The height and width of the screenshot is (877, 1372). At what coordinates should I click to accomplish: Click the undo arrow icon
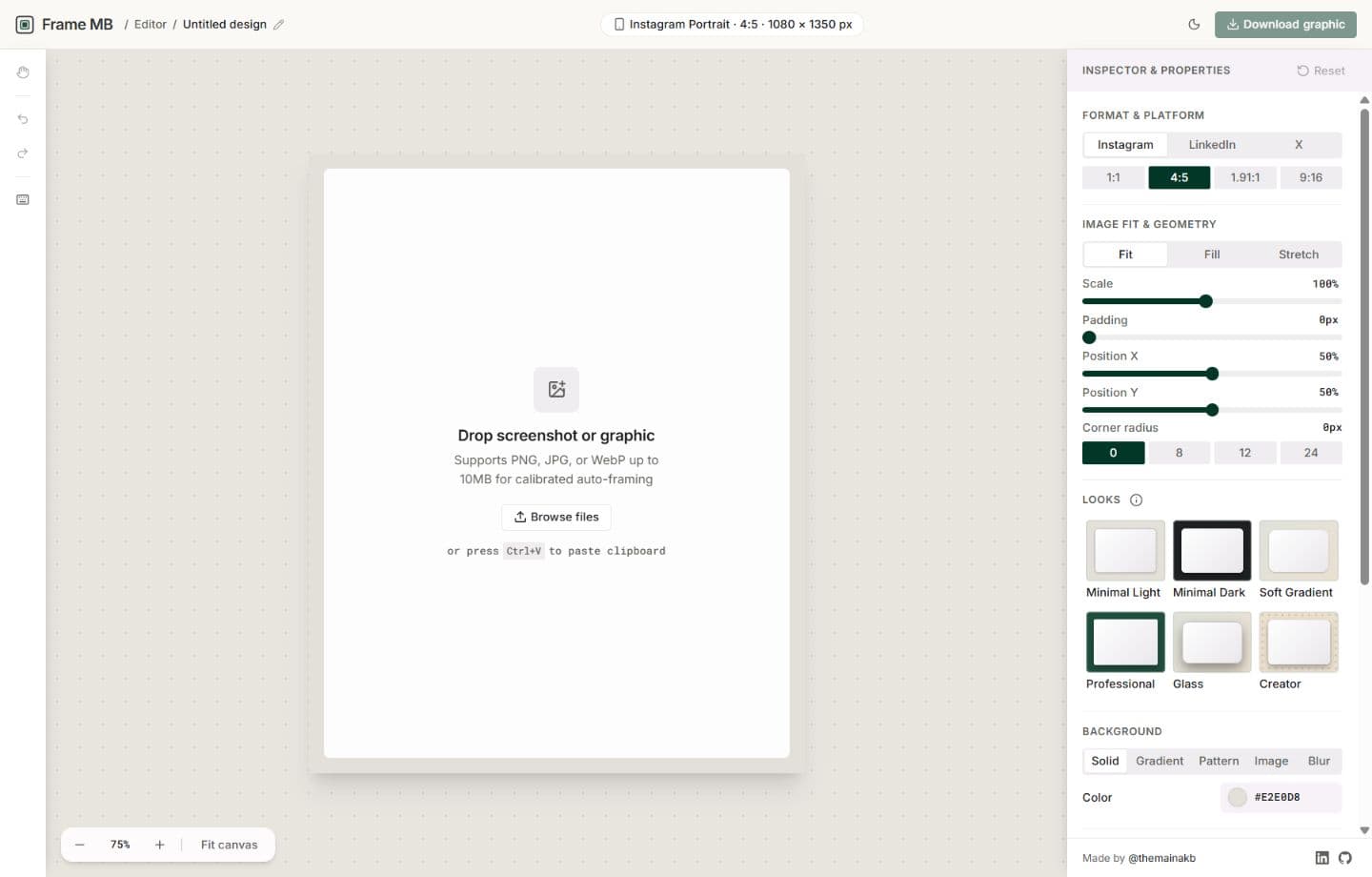(23, 119)
